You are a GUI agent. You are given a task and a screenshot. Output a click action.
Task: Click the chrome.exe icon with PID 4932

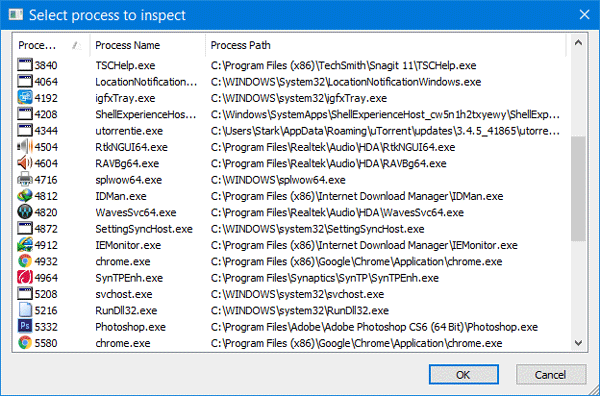[x=25, y=261]
